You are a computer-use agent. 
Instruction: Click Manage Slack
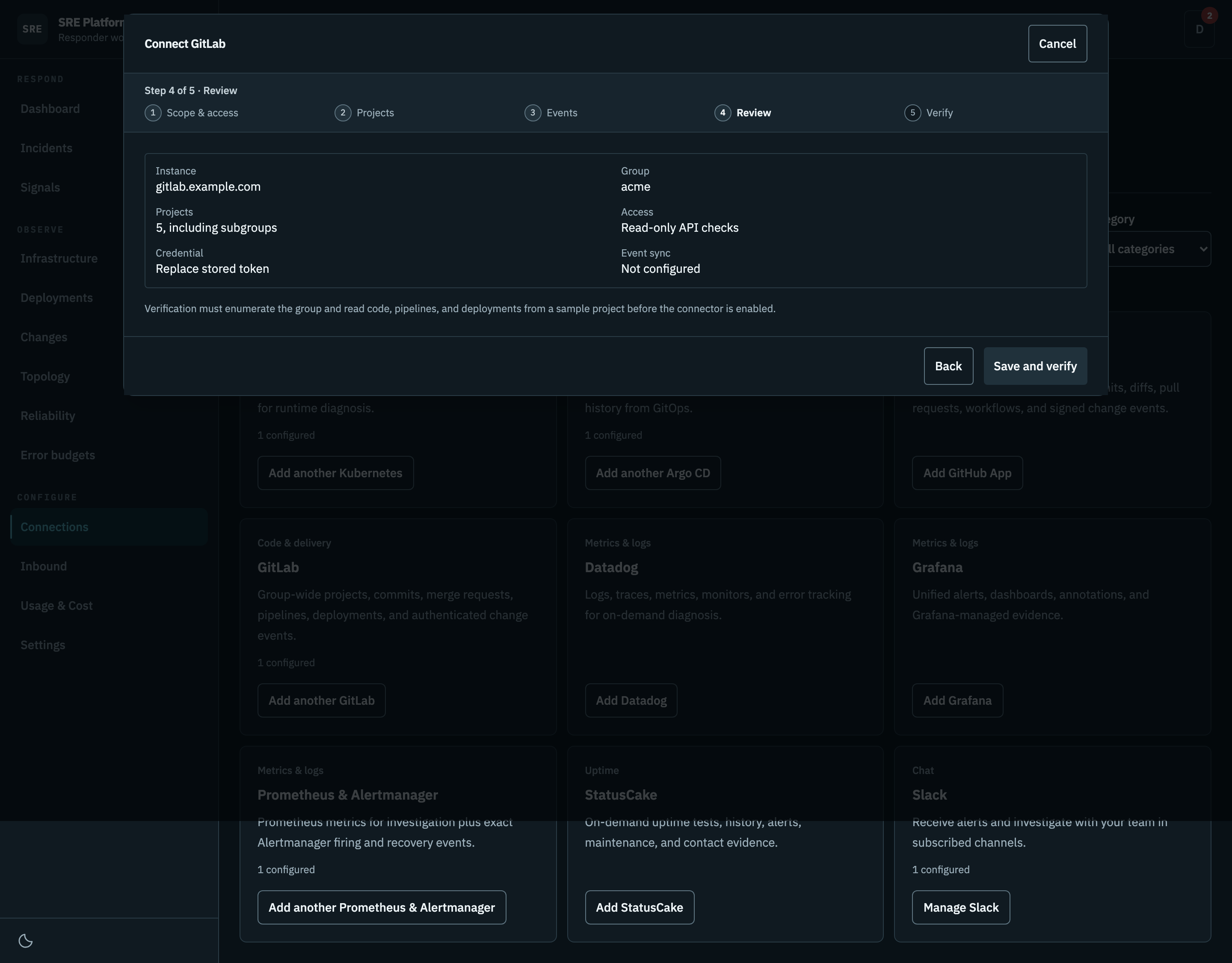(961, 907)
